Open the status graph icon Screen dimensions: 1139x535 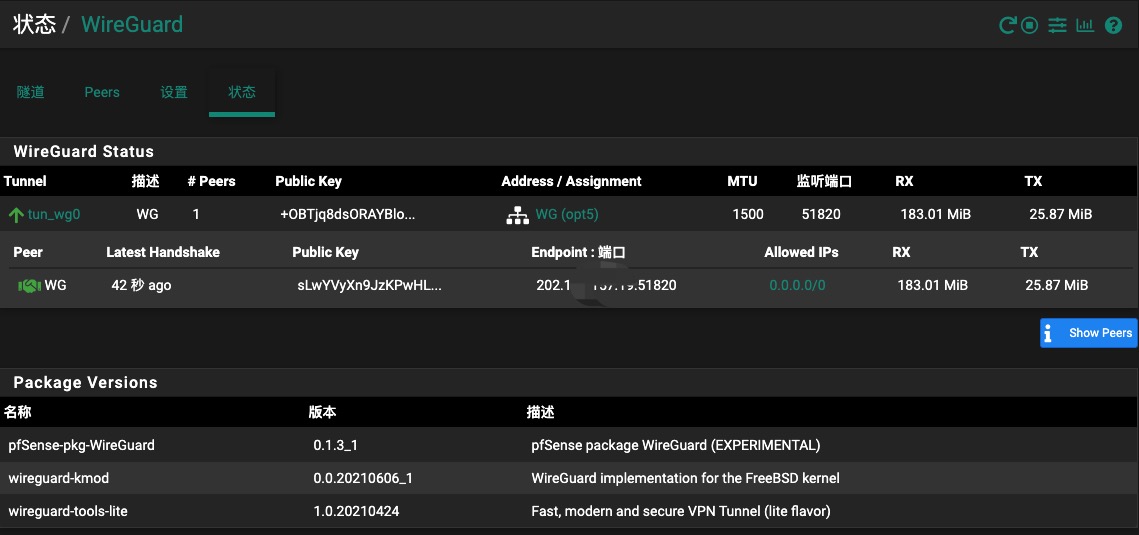(x=1085, y=25)
